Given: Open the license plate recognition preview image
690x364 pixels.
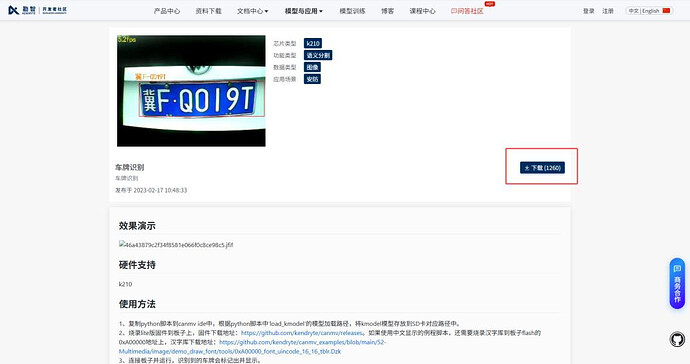Looking at the screenshot, I should click(x=191, y=91).
